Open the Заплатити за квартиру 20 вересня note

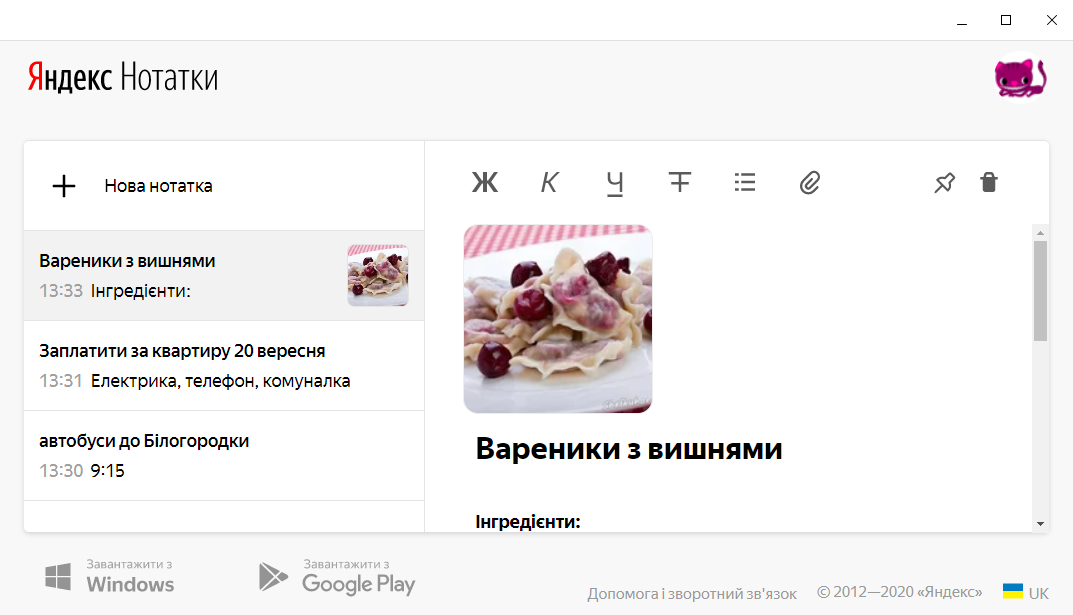224,366
